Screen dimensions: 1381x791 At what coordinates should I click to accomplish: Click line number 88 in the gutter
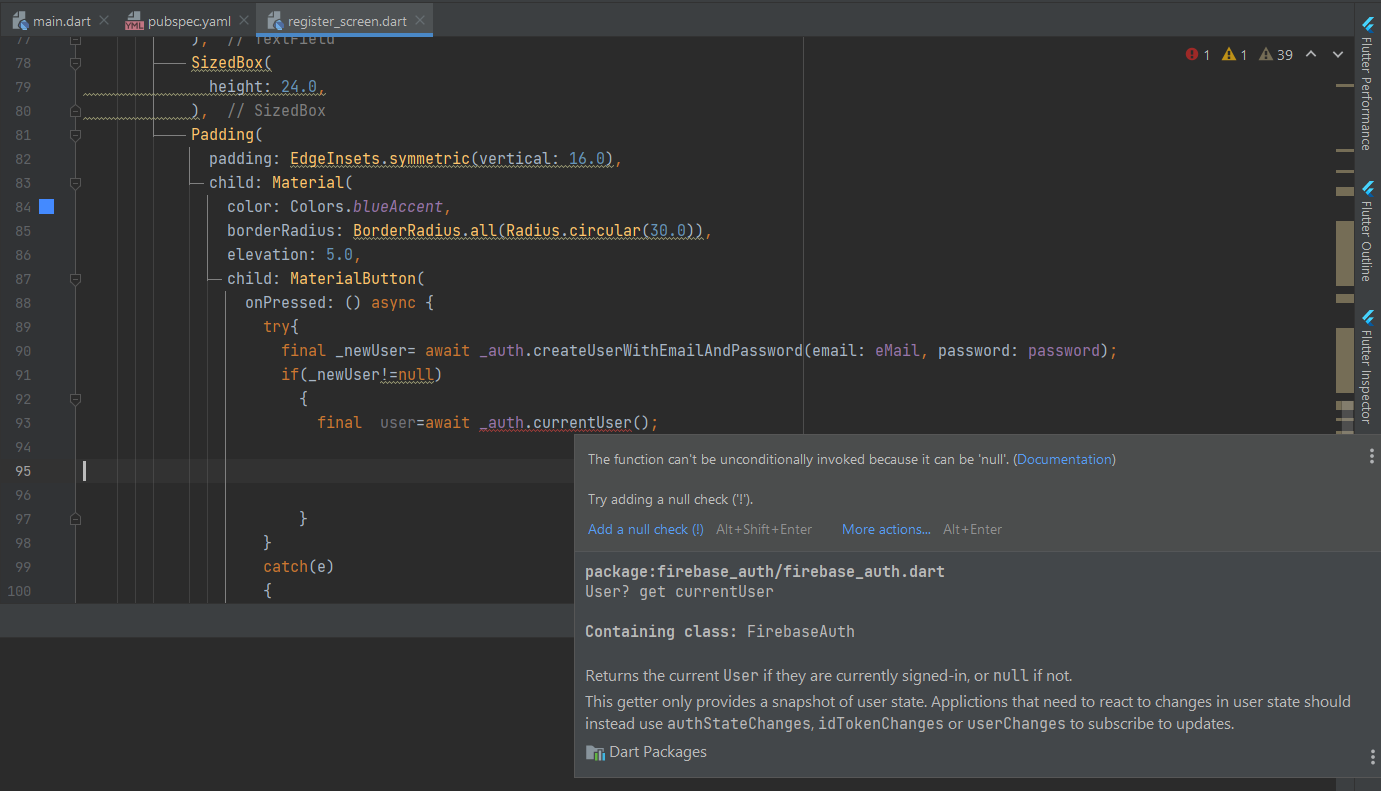click(x=23, y=303)
